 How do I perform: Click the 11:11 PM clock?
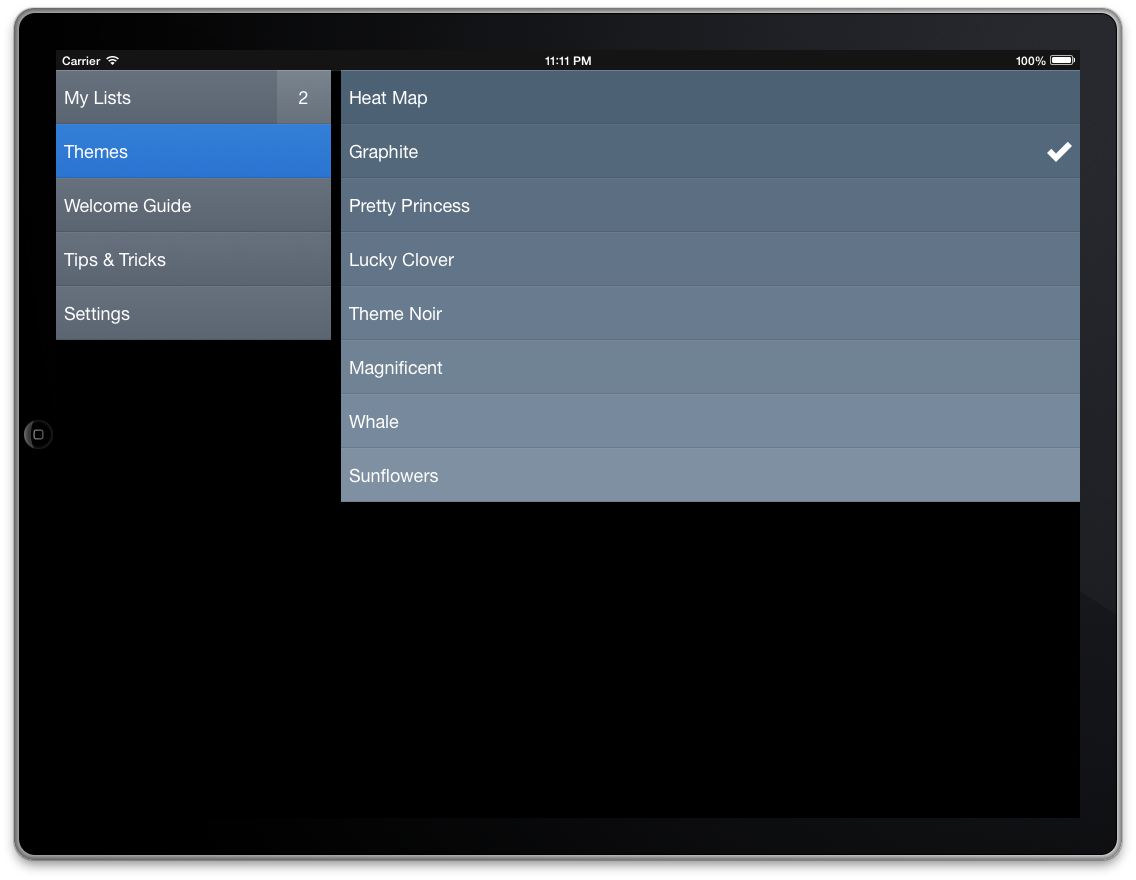(x=568, y=61)
